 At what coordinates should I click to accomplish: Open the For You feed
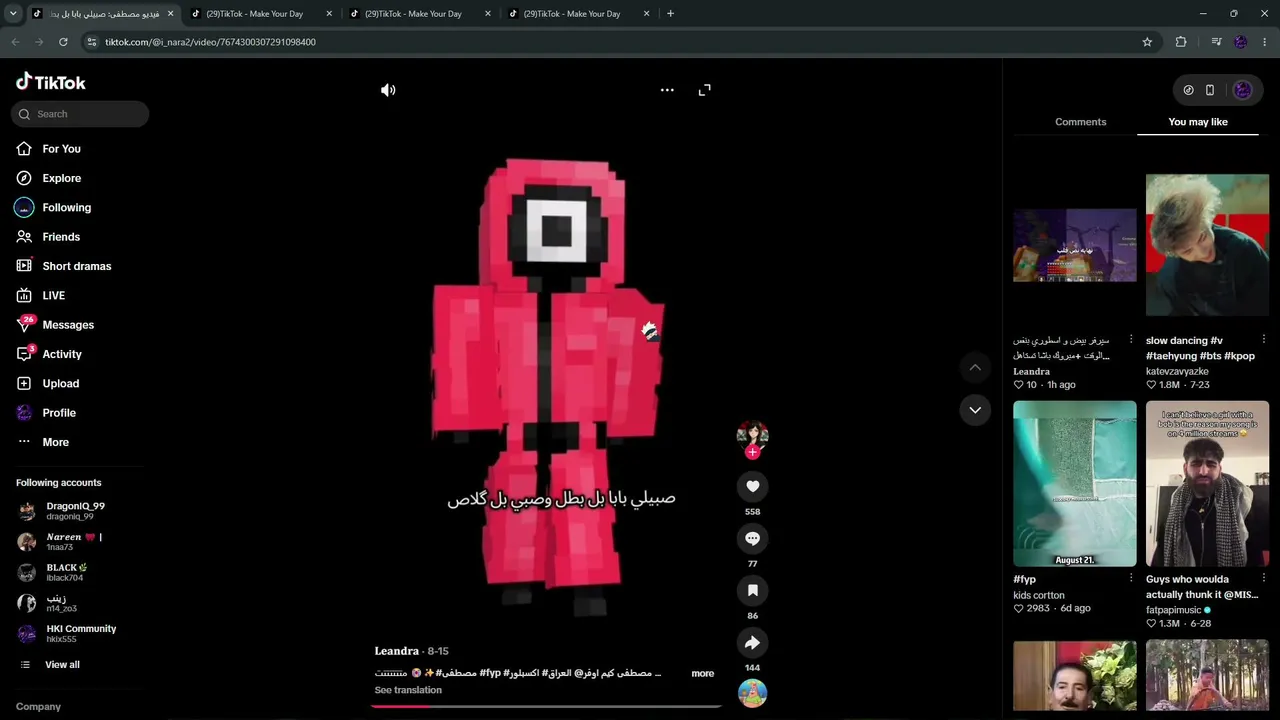(61, 149)
